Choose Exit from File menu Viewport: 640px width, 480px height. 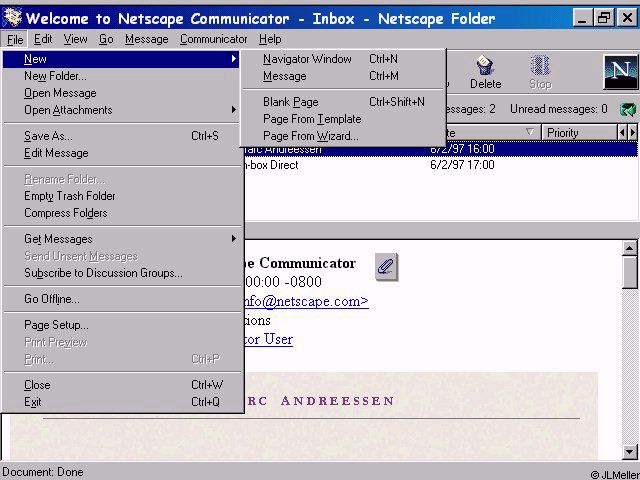point(121,402)
